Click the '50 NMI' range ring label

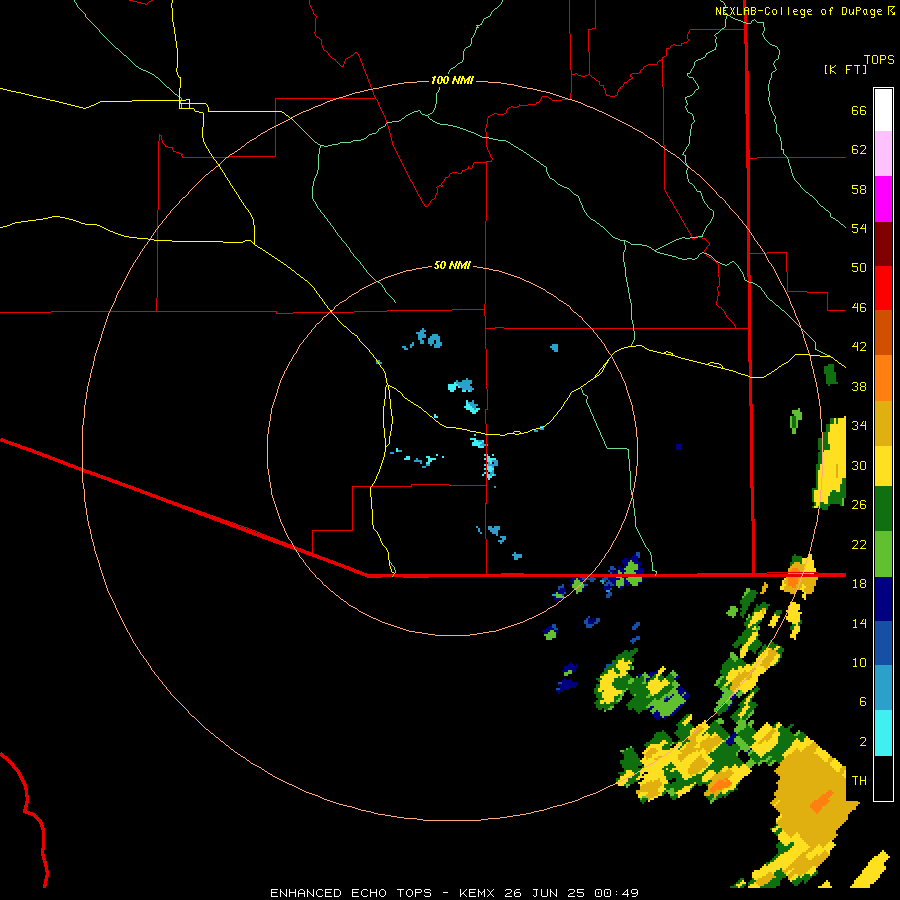click(452, 265)
